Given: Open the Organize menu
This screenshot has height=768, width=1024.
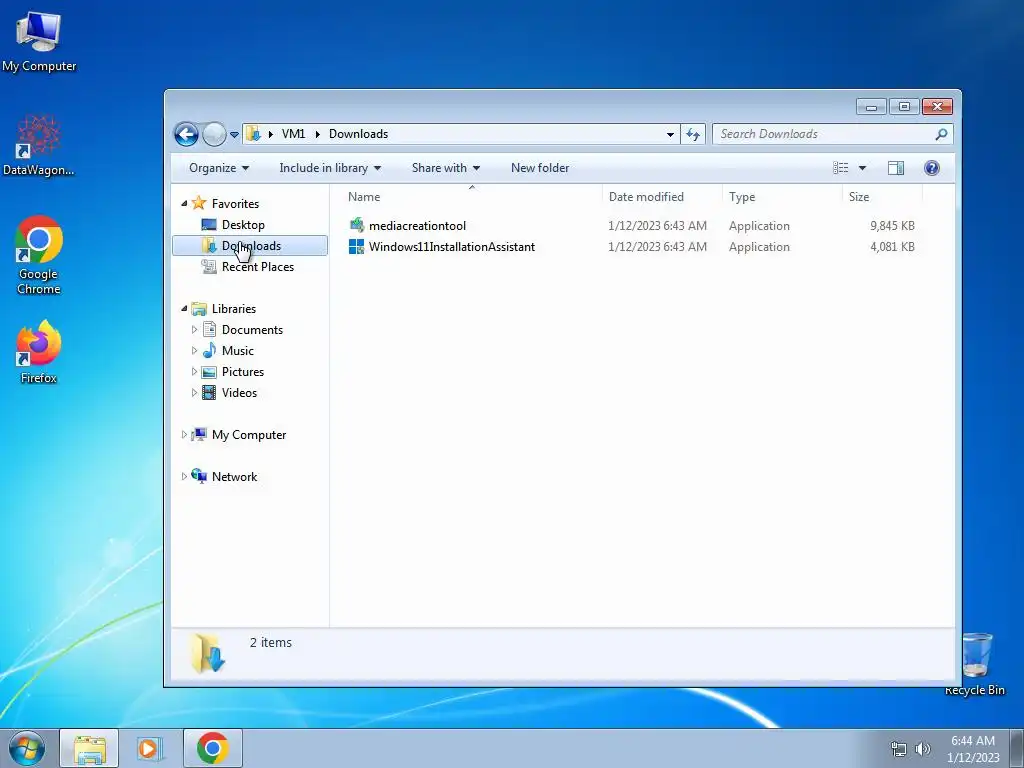Looking at the screenshot, I should pyautogui.click(x=219, y=168).
